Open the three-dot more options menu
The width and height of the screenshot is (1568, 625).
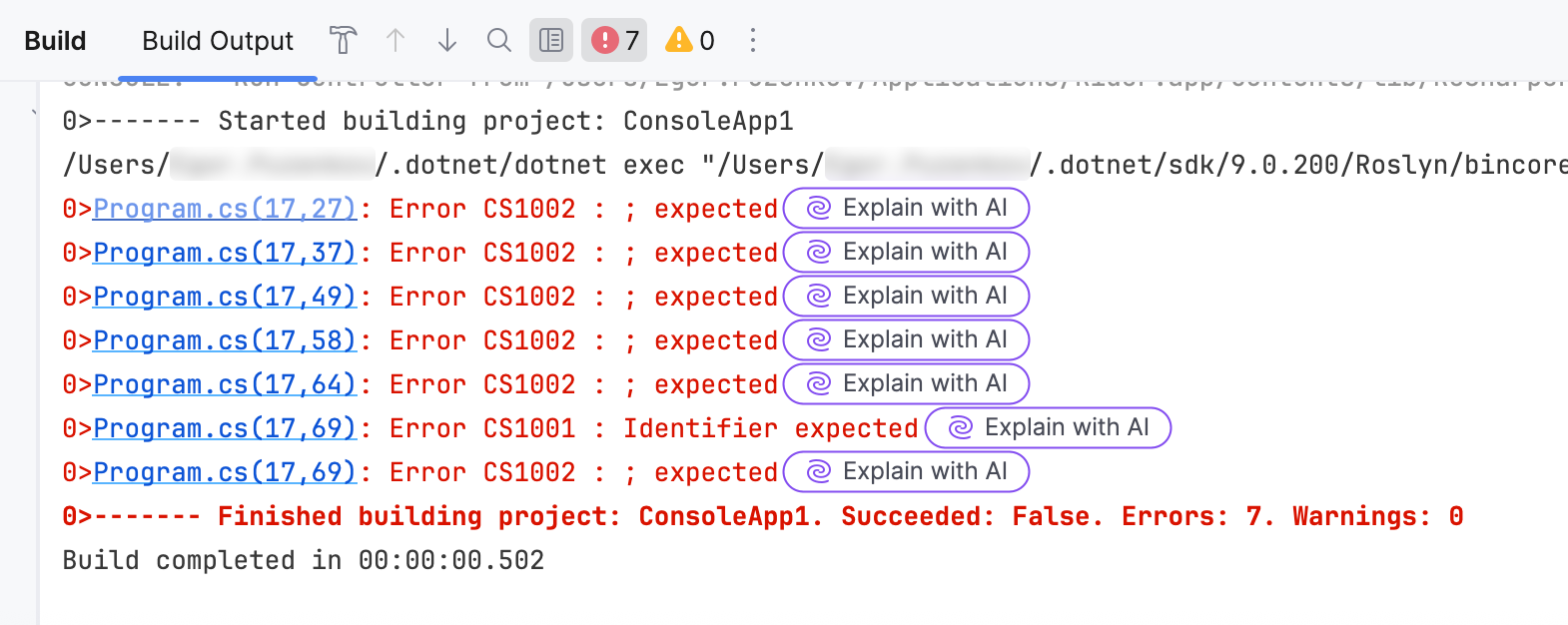click(753, 41)
